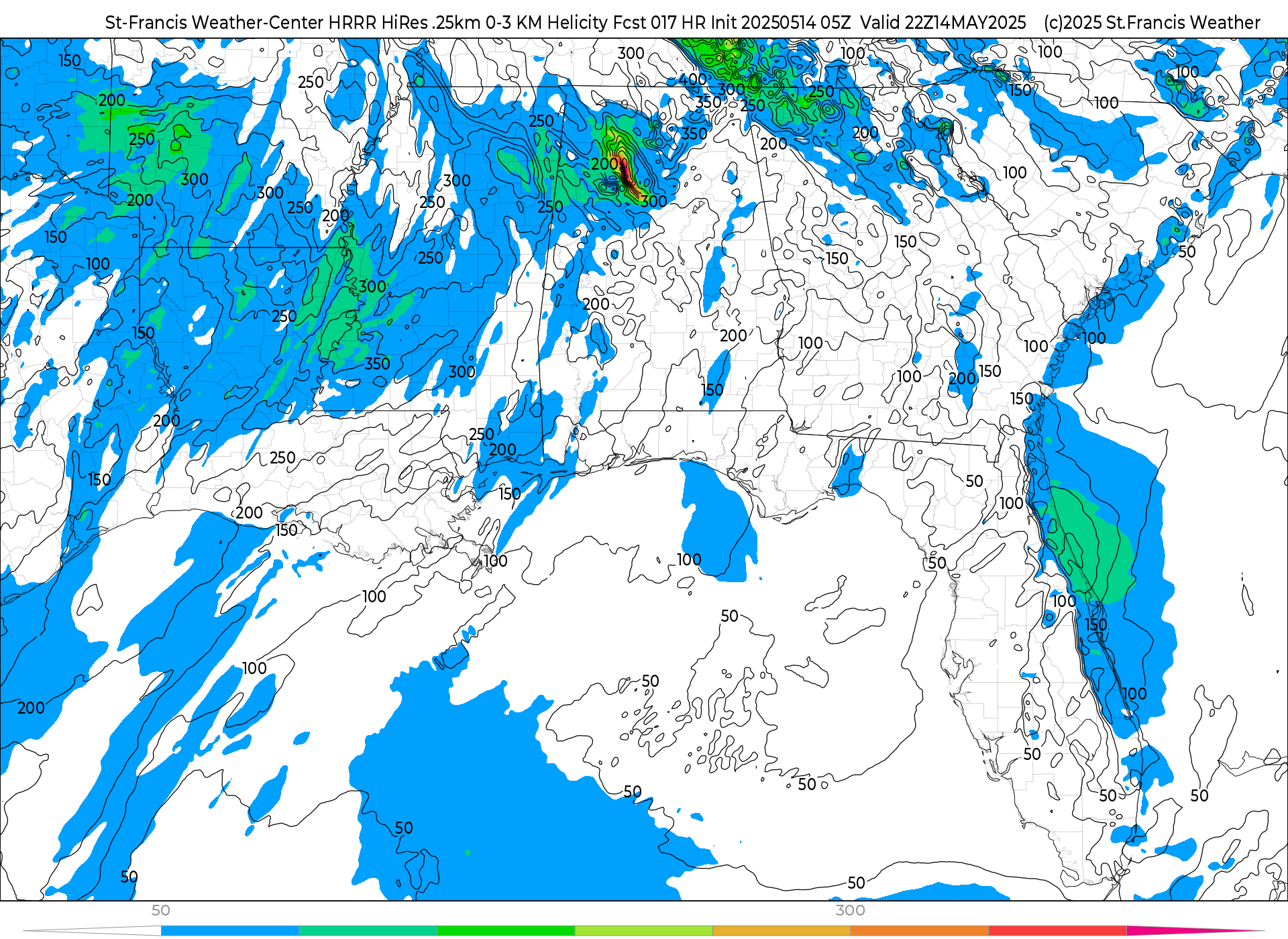Click 'Valid 22Z14MAY2025' in the title
Viewport: 1288px width, 939px height.
point(943,23)
